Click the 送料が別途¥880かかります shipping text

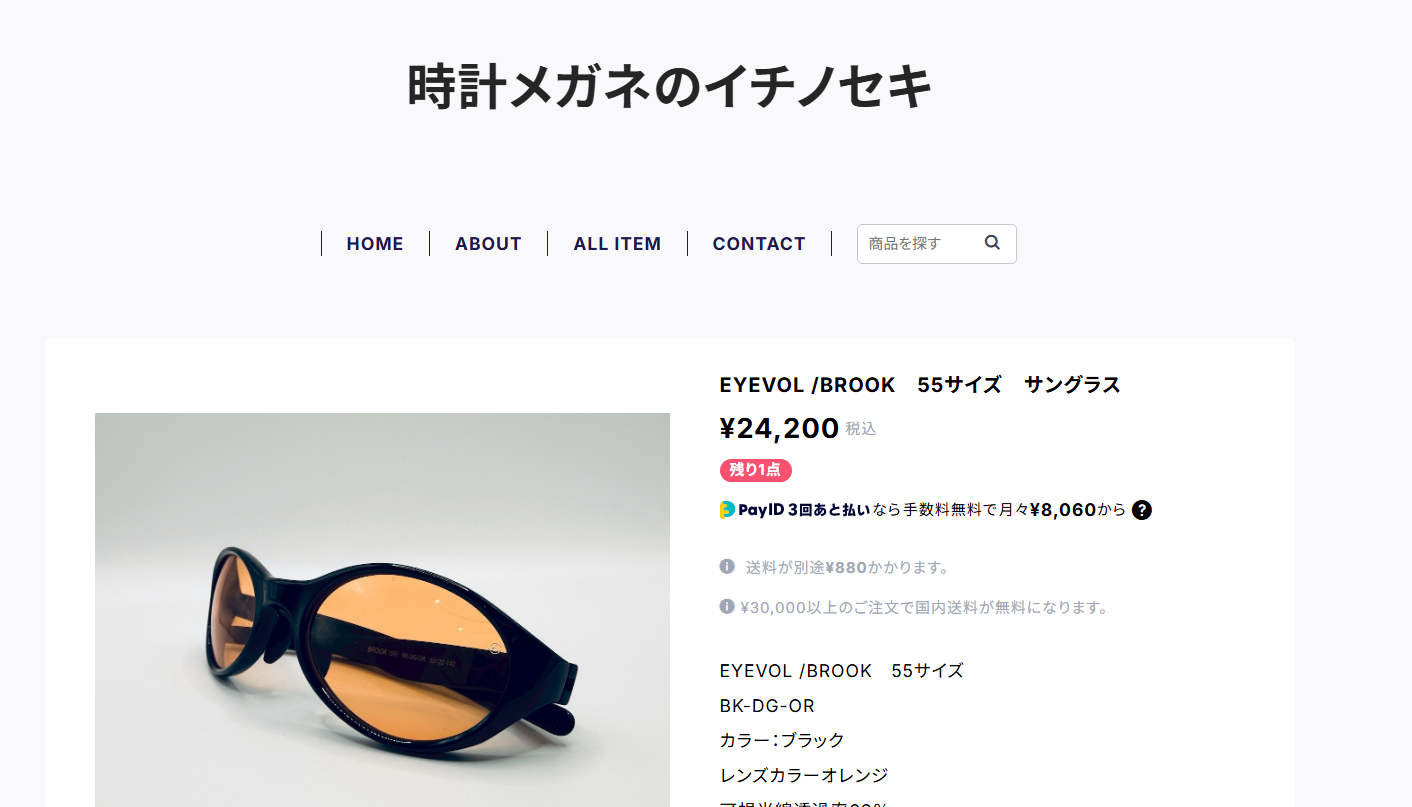click(x=848, y=567)
